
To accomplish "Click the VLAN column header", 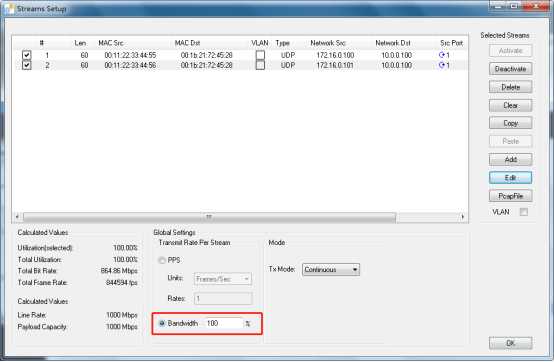I will coord(260,43).
